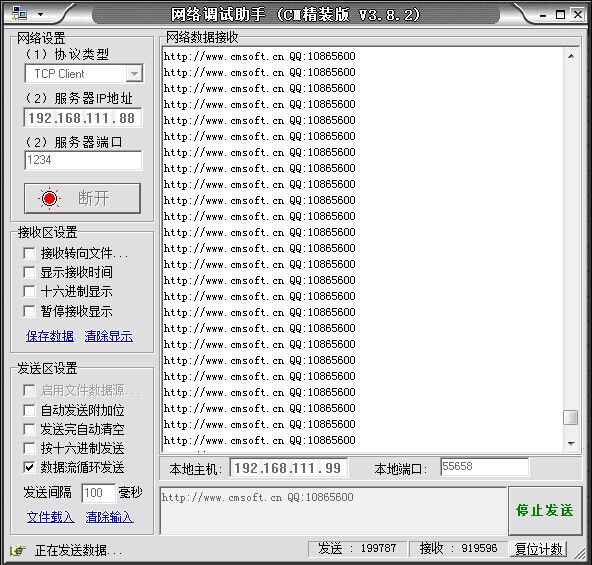Open the app icon menu in title bar
Image resolution: width=592 pixels, height=565 pixels.
(19, 14)
